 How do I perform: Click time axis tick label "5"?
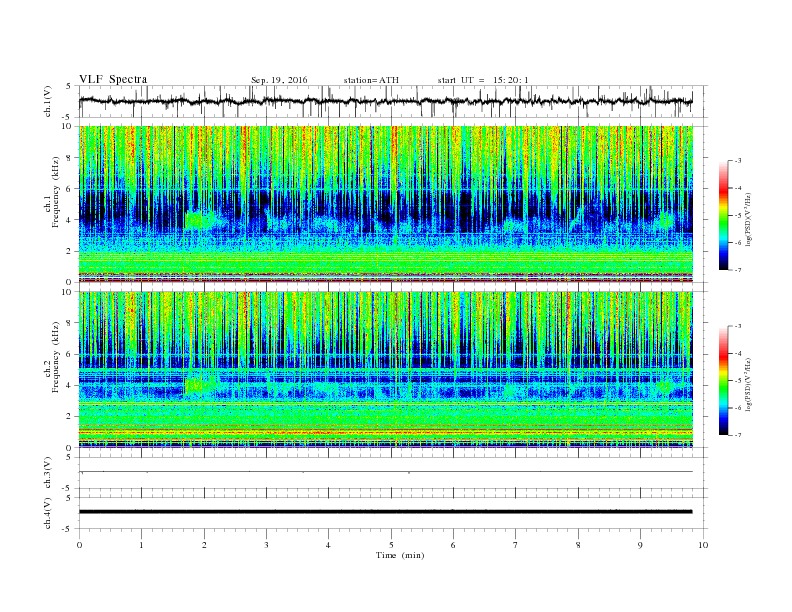coord(391,545)
